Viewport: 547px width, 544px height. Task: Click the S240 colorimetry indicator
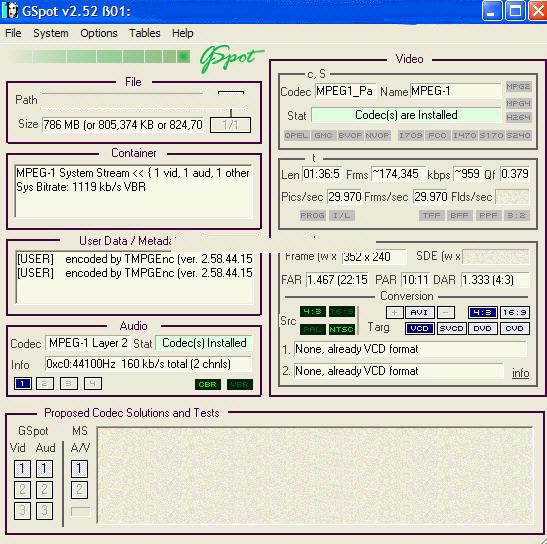click(x=518, y=135)
